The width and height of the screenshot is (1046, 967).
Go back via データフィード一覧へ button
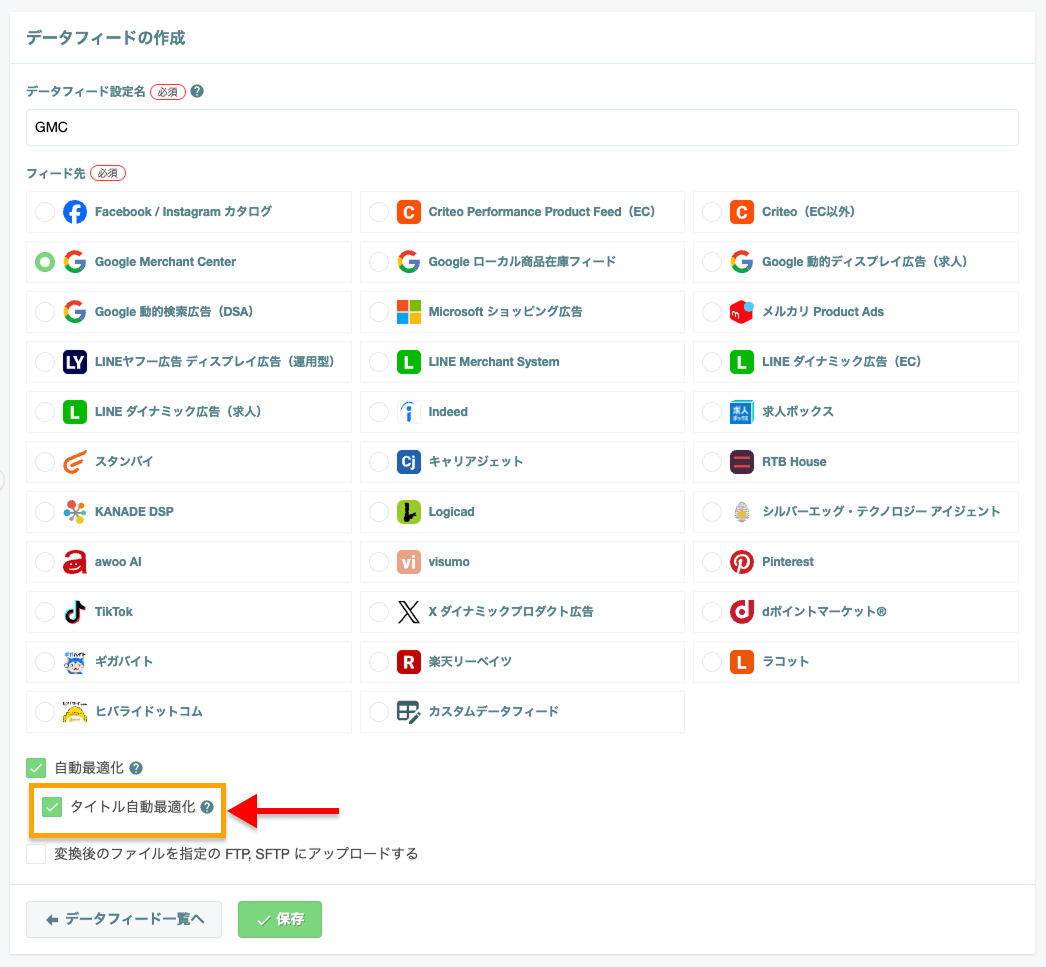point(124,920)
